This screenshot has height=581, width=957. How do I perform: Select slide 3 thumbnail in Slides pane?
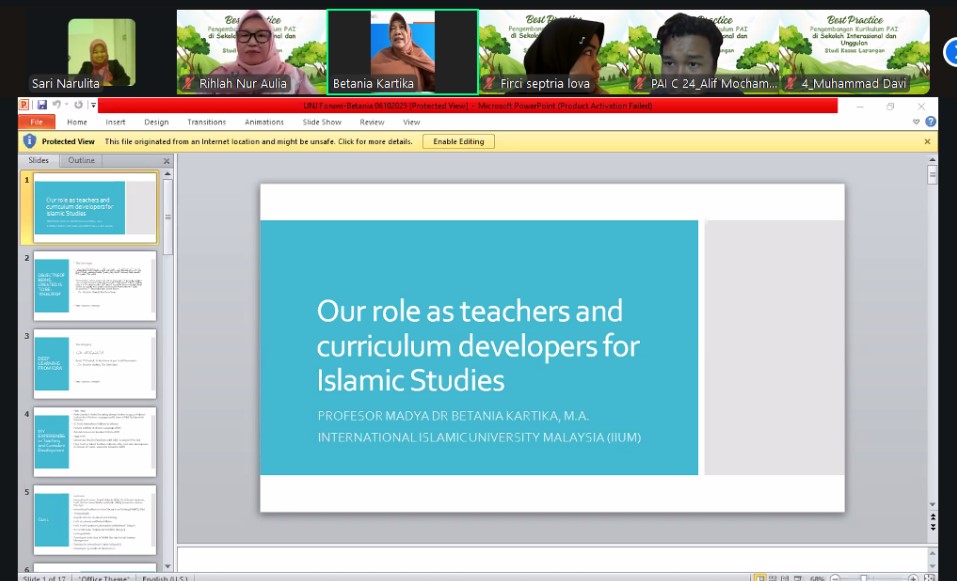[x=95, y=364]
